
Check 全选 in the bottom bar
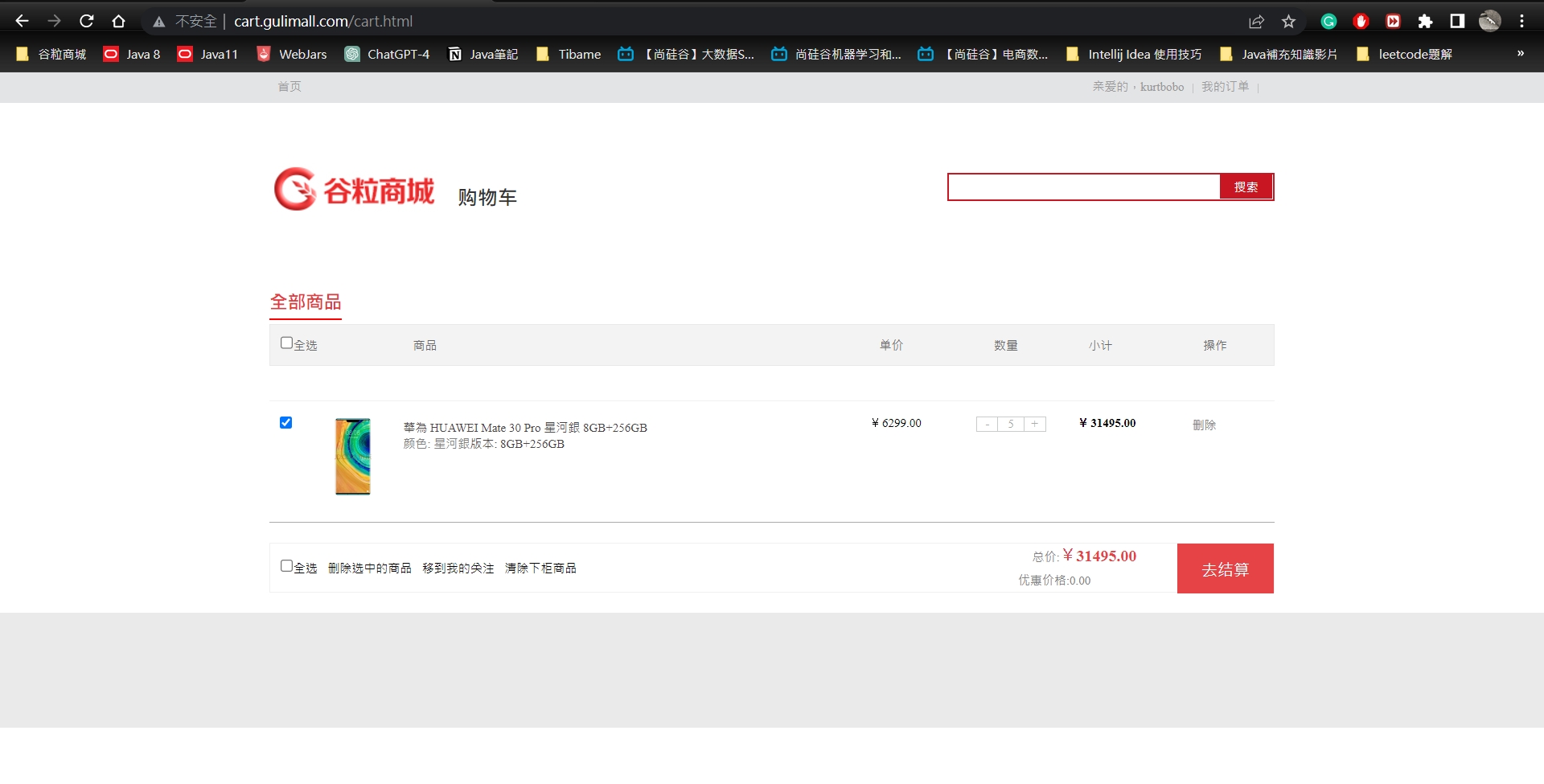286,566
